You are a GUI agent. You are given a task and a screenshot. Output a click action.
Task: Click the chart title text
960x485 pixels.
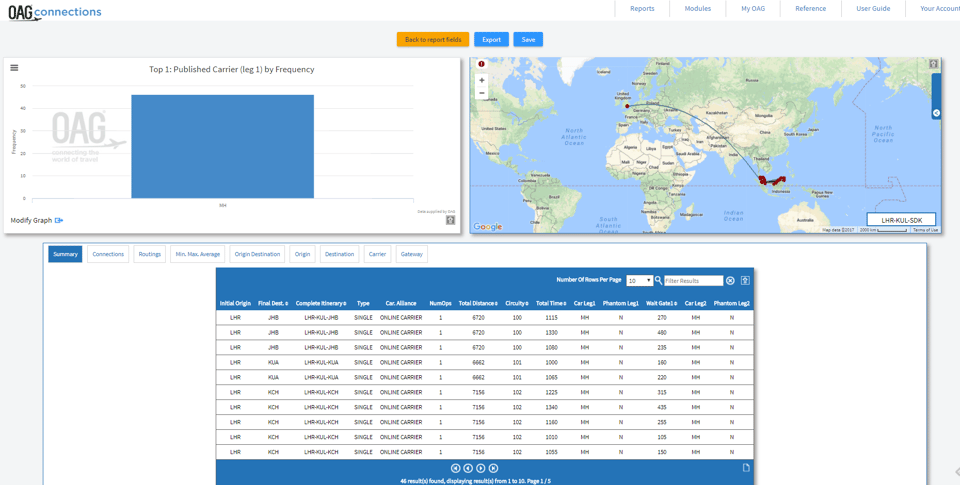231,69
